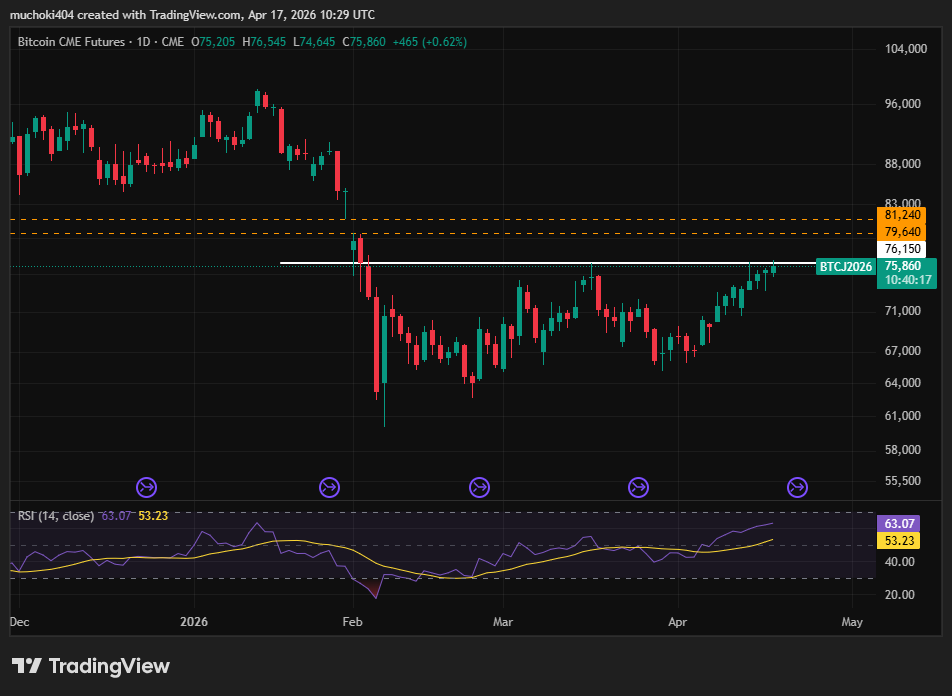Image resolution: width=952 pixels, height=696 pixels.
Task: Click the green 75,860 current price label
Action: tap(903, 267)
